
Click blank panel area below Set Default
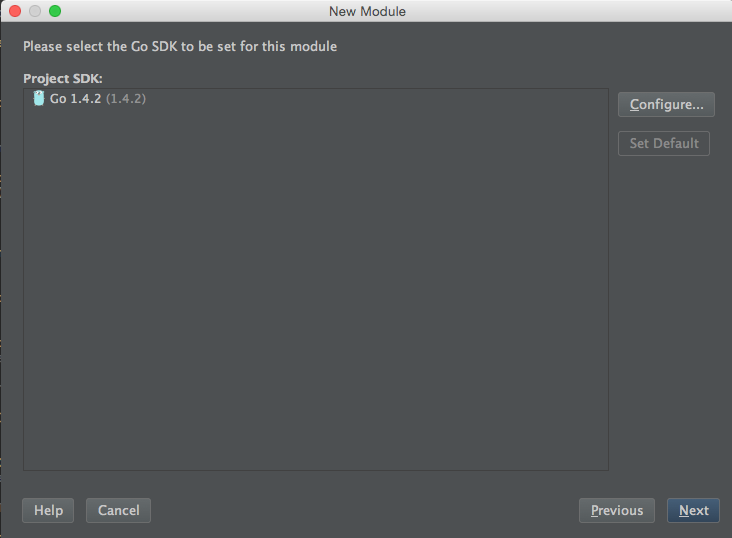coord(668,304)
